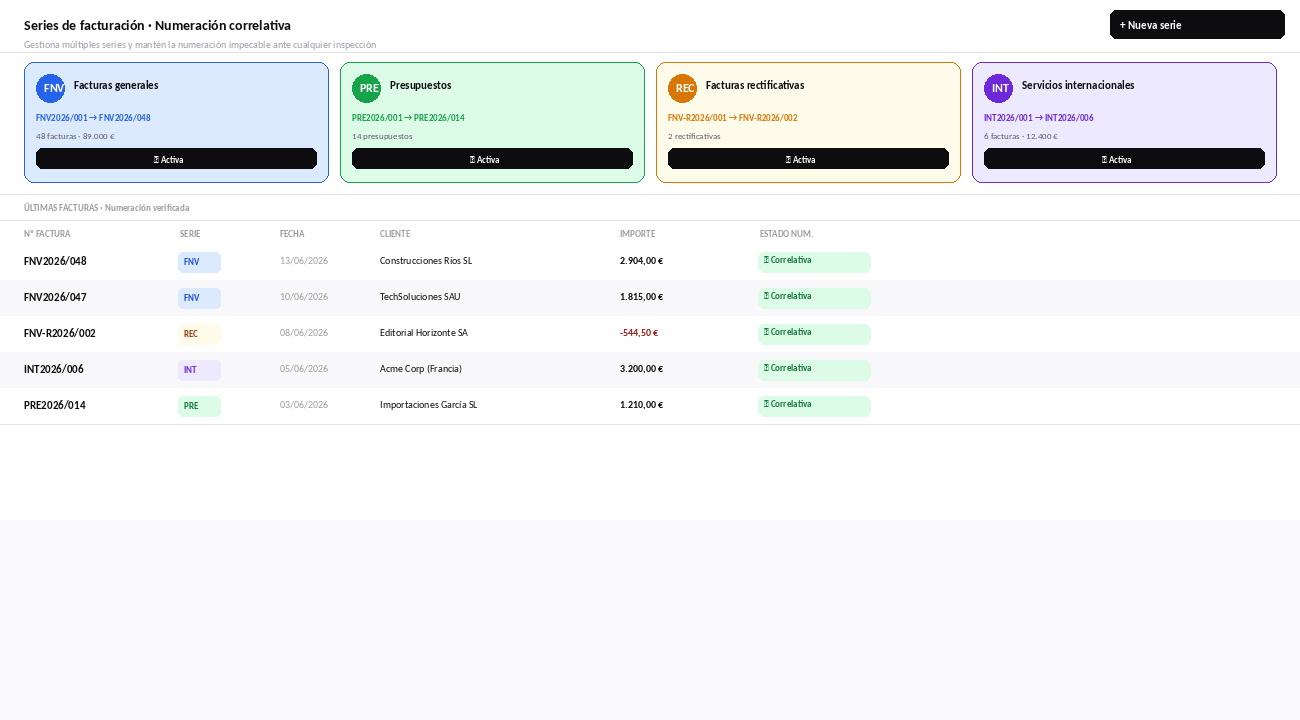Click Correlativa status for INT2026/006
This screenshot has height=720, width=1300.
(x=814, y=370)
